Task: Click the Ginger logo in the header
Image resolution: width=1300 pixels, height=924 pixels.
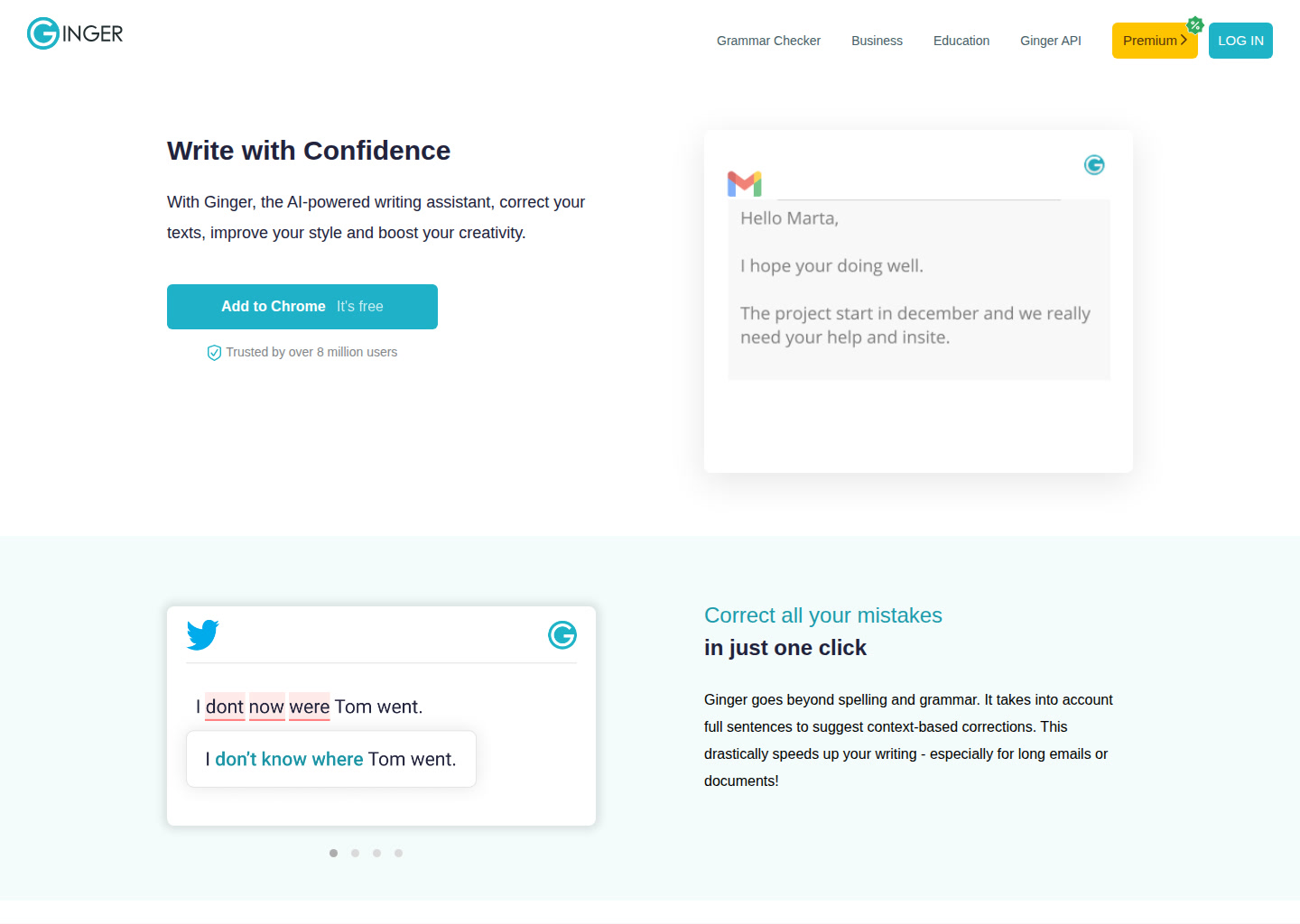Action: coord(75,33)
